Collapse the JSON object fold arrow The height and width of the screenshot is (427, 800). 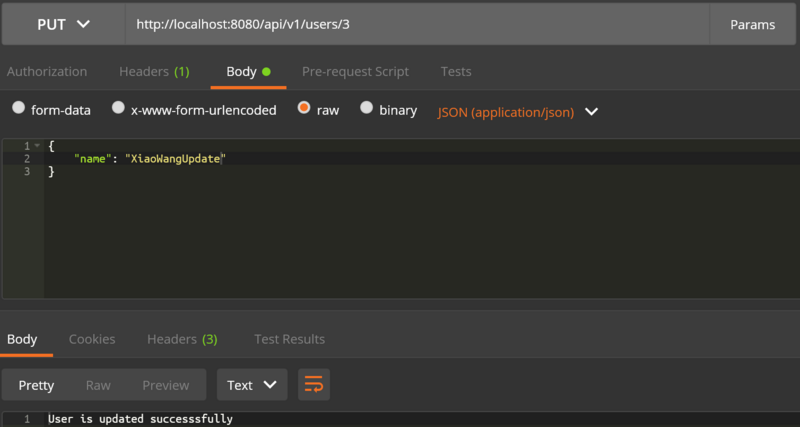[37, 146]
